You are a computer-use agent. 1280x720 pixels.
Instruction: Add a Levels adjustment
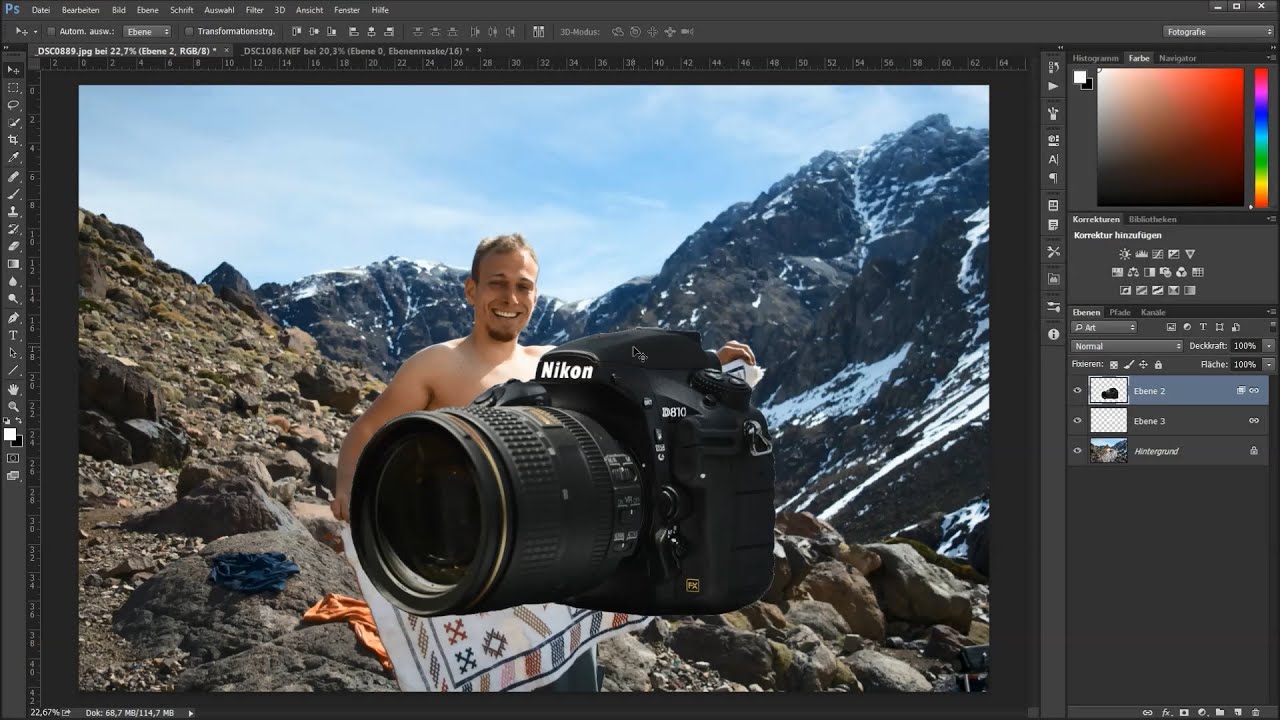click(x=1141, y=254)
